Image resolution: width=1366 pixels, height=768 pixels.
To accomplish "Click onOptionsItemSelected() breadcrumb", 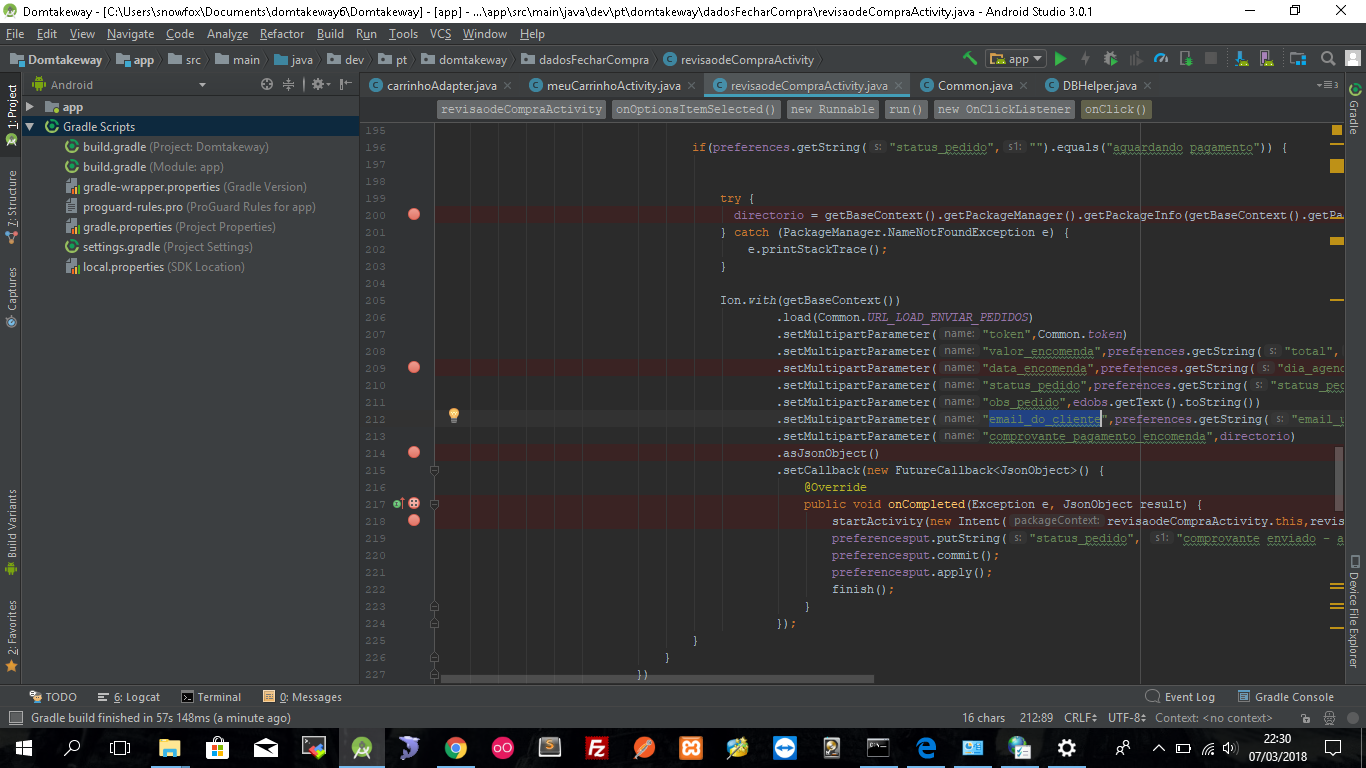I will pyautogui.click(x=697, y=109).
